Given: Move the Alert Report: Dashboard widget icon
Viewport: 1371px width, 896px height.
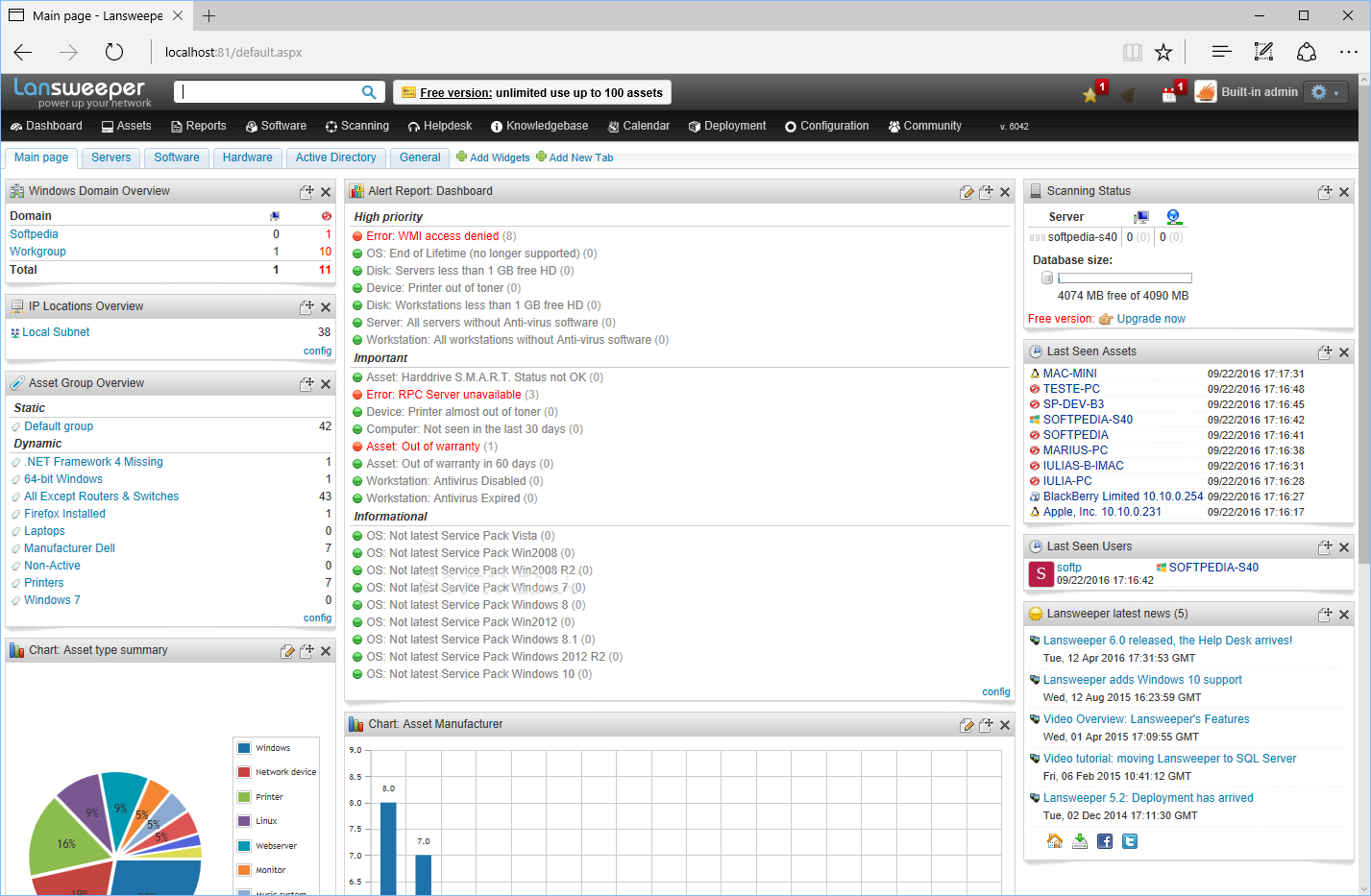Looking at the screenshot, I should pos(986,192).
